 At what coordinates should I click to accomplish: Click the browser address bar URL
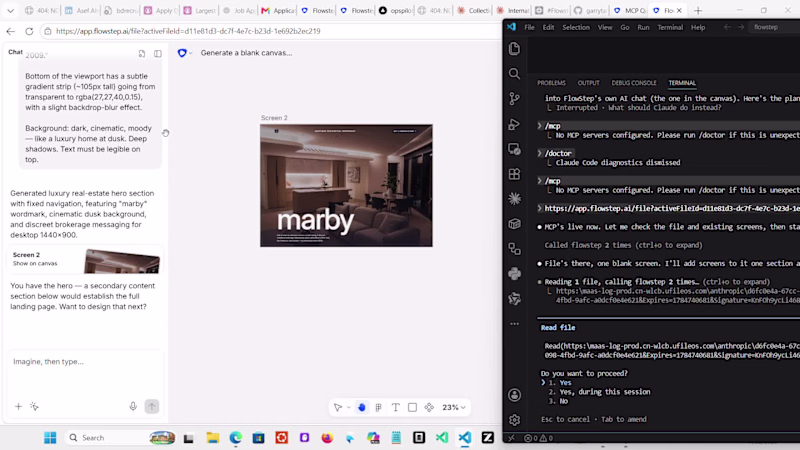188,31
